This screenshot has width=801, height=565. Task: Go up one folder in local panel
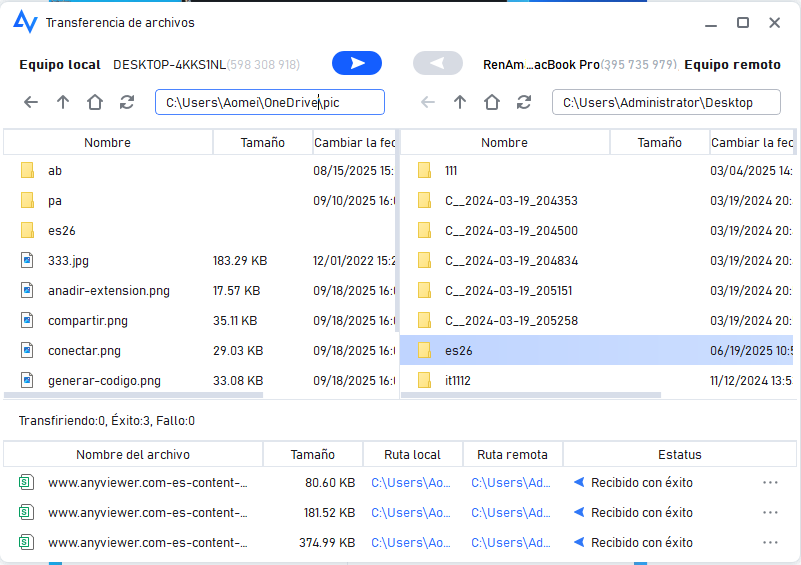[x=63, y=102]
